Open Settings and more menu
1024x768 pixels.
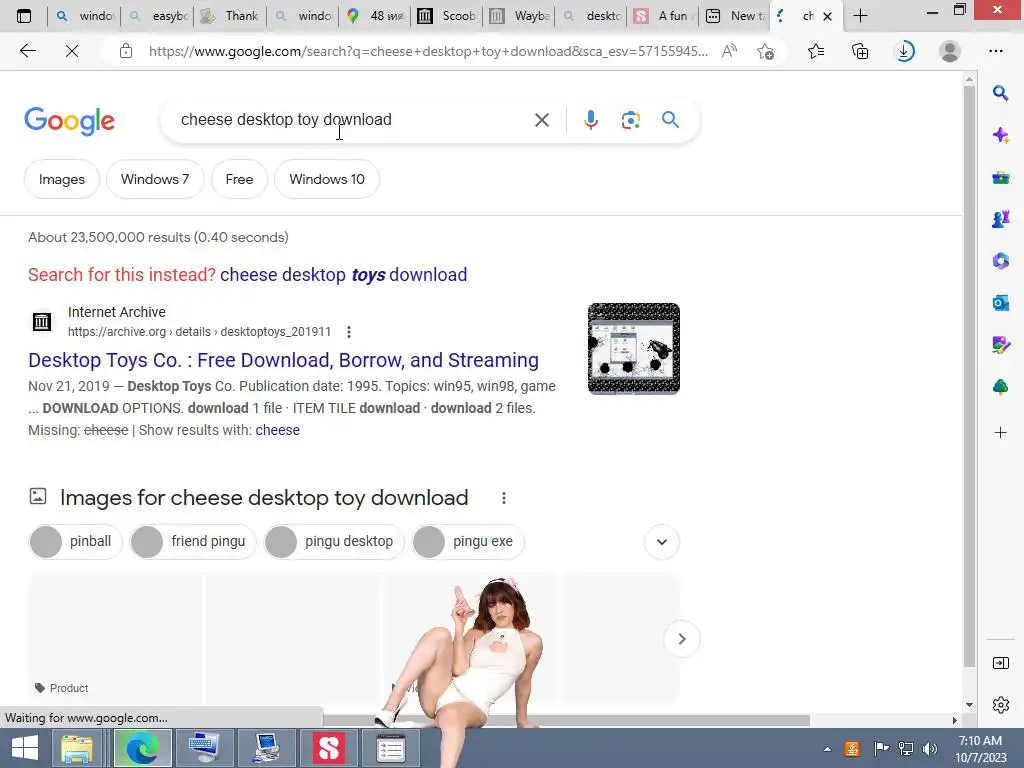coord(995,51)
